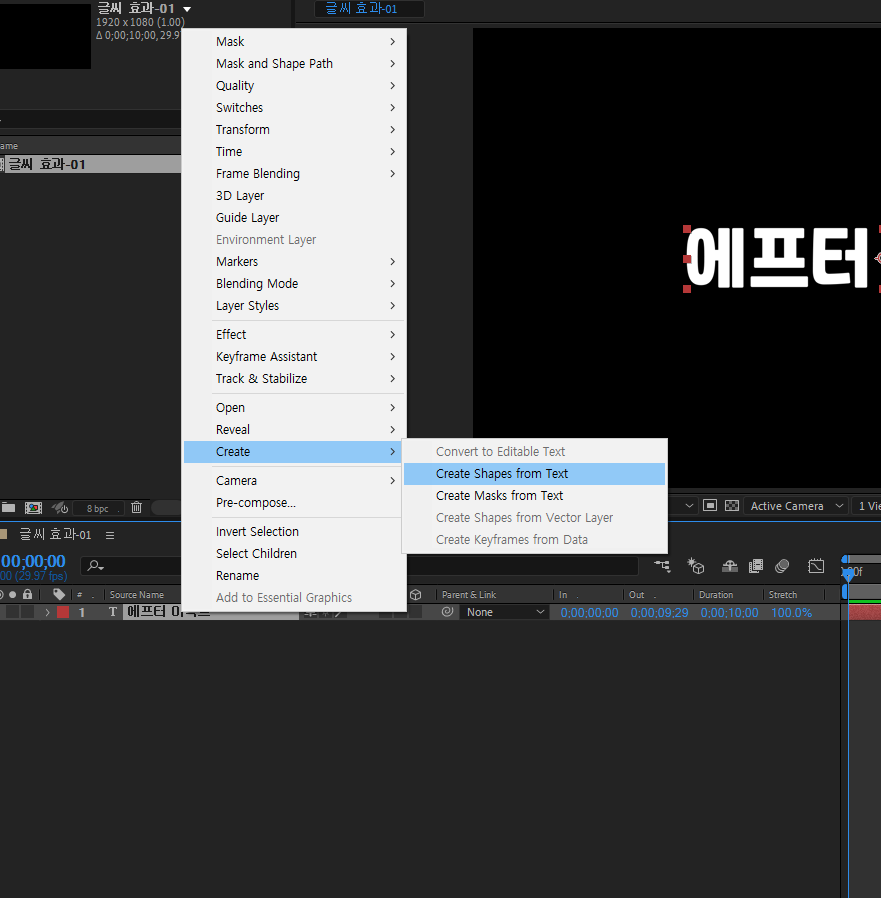The height and width of the screenshot is (898, 881).
Task: Create a new composition icon
Action: coord(33,507)
